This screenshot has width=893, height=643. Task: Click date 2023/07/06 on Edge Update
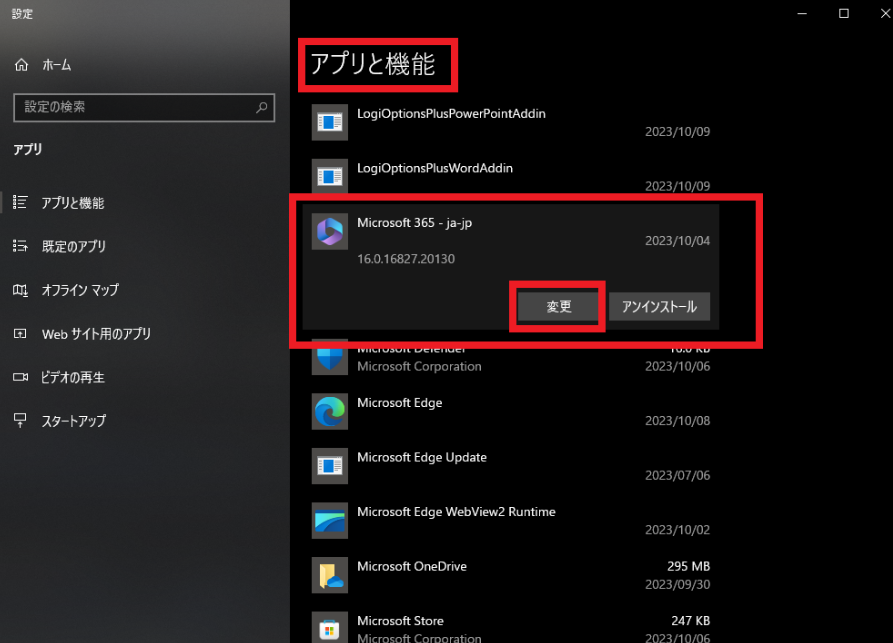click(x=677, y=476)
